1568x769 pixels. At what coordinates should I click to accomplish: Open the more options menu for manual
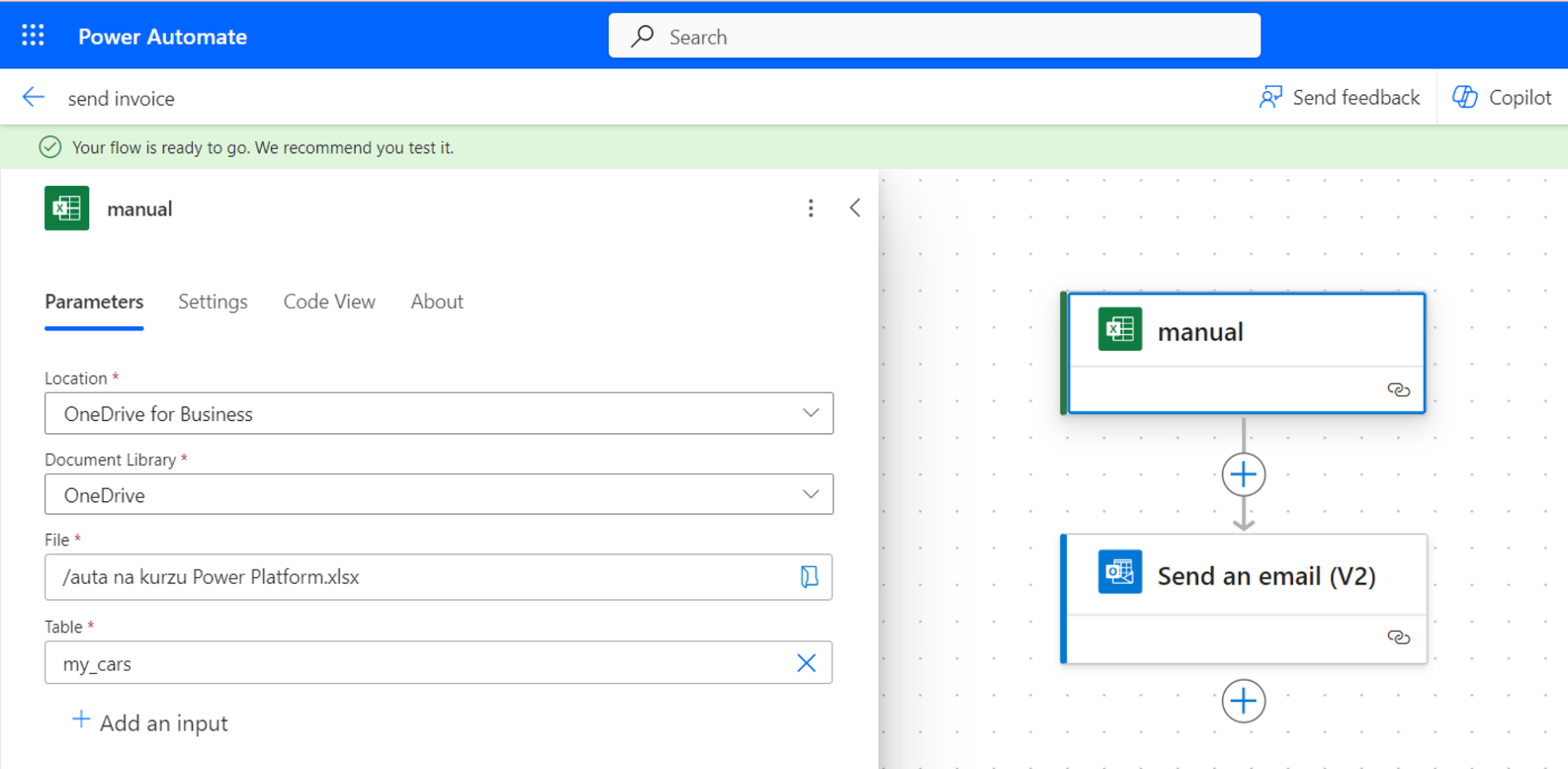point(811,207)
